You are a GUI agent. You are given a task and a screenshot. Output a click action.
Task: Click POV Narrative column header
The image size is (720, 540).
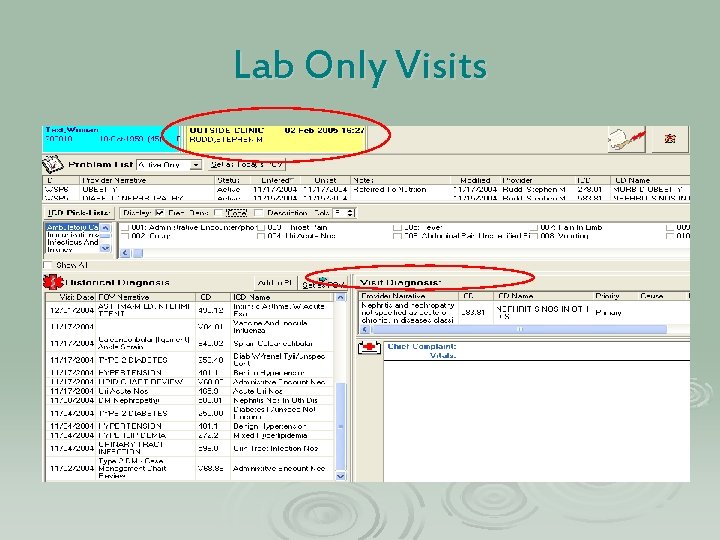coord(146,297)
